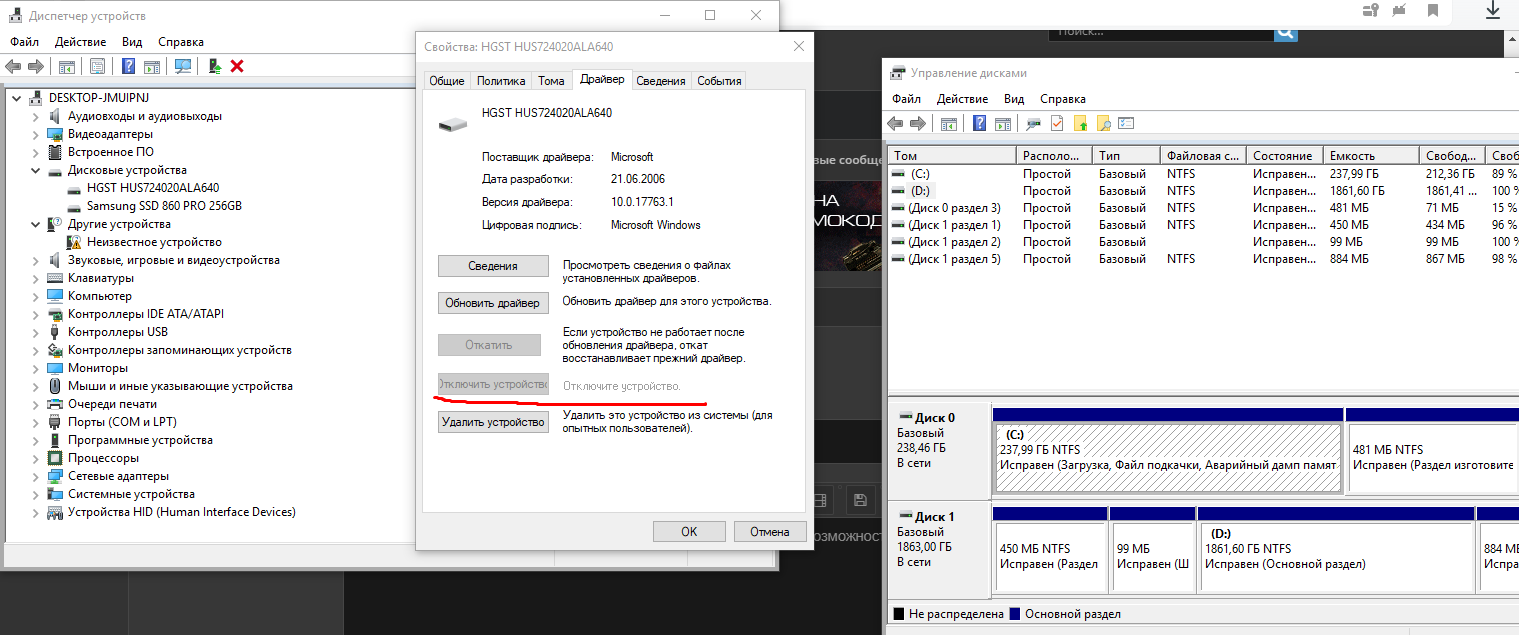
Task: Click the red X uninstall device icon
Action: click(237, 66)
